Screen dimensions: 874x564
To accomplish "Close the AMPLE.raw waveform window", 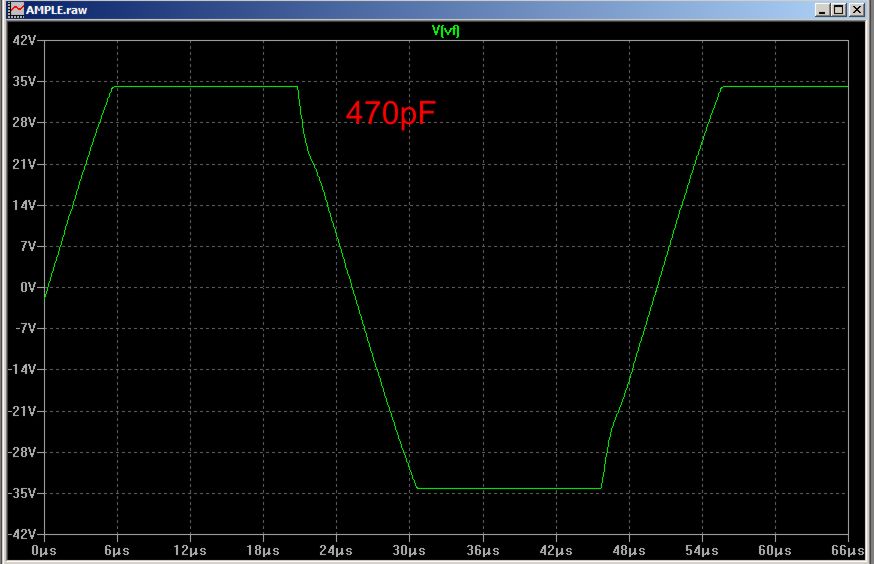I will 857,9.
